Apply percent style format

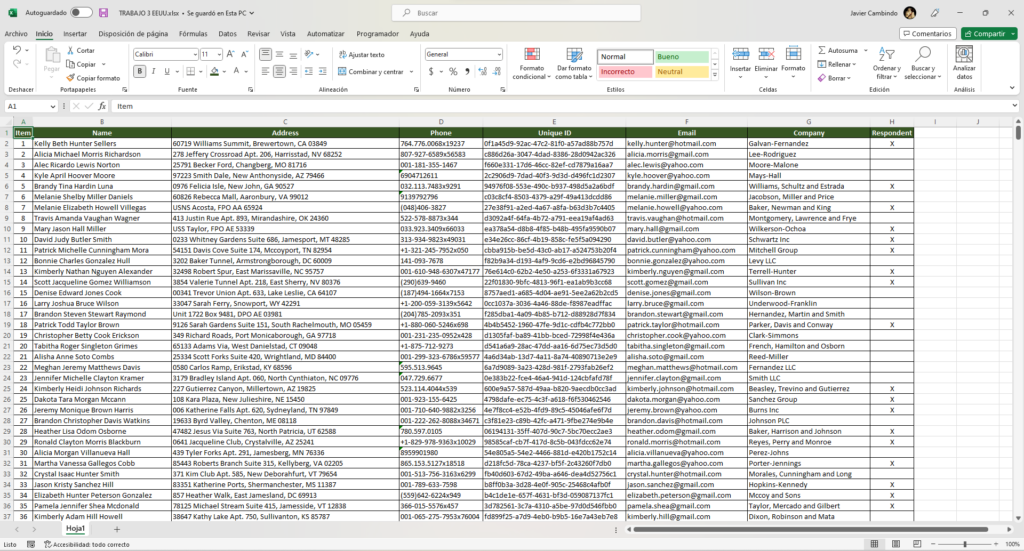pos(453,71)
